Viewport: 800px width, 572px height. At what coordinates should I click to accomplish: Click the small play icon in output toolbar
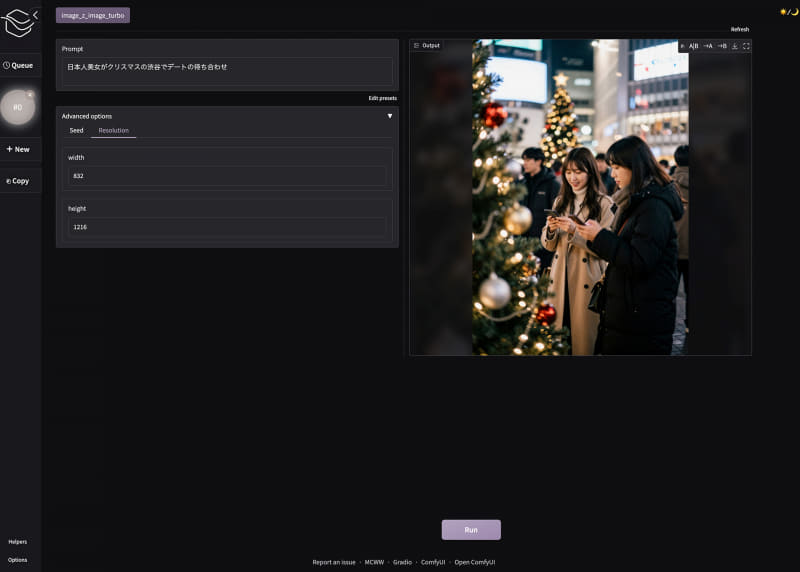[x=683, y=46]
